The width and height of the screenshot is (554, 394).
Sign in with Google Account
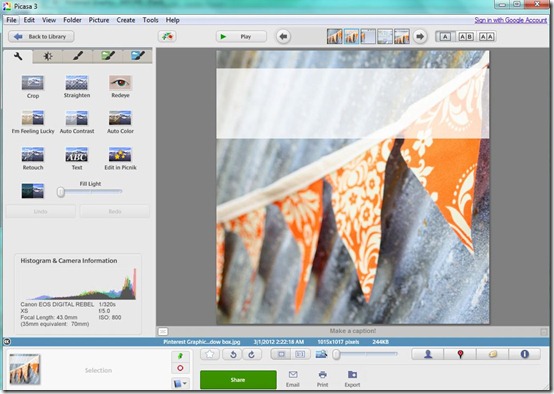(x=511, y=20)
